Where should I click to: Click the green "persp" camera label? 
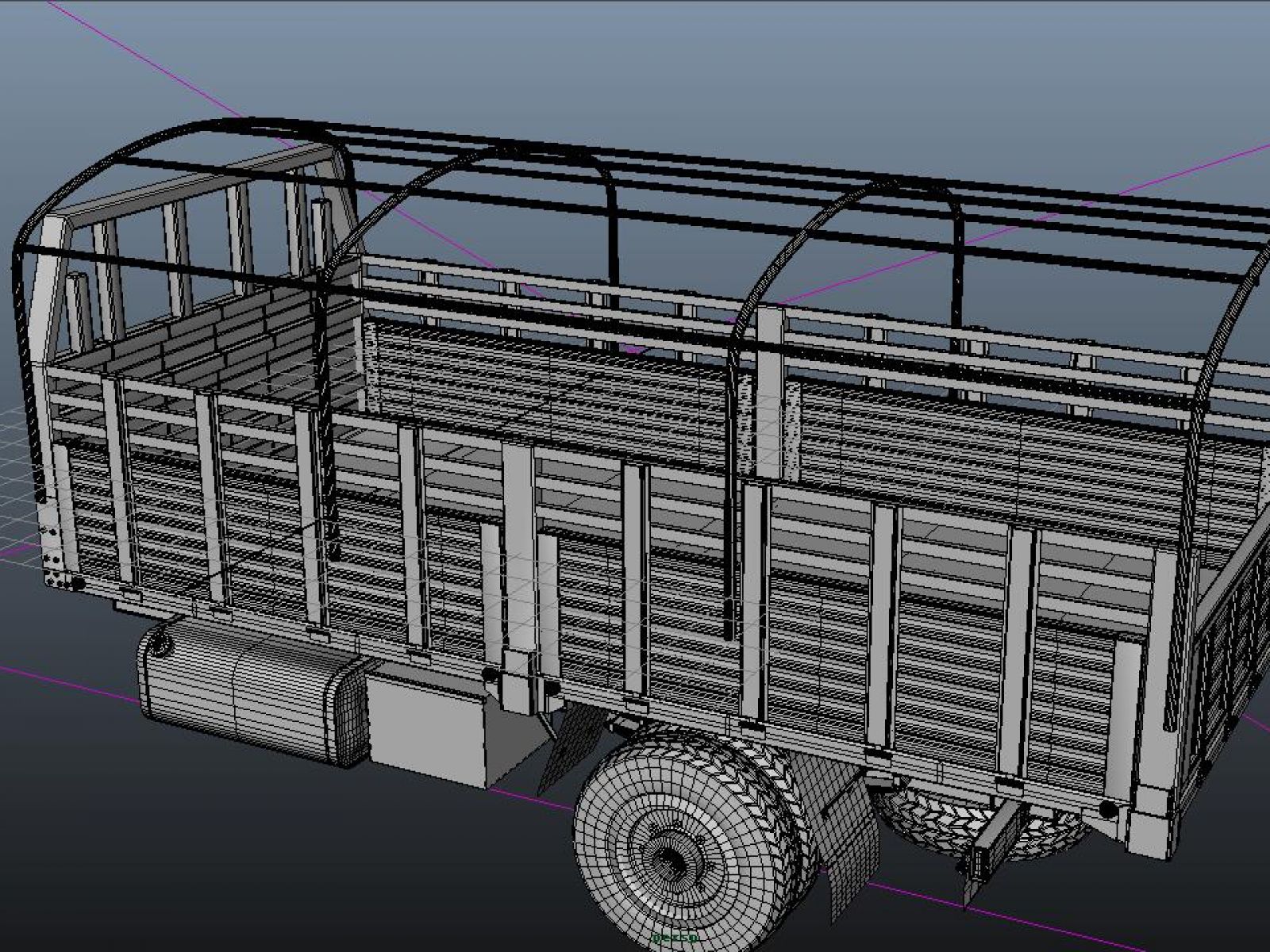tap(674, 938)
